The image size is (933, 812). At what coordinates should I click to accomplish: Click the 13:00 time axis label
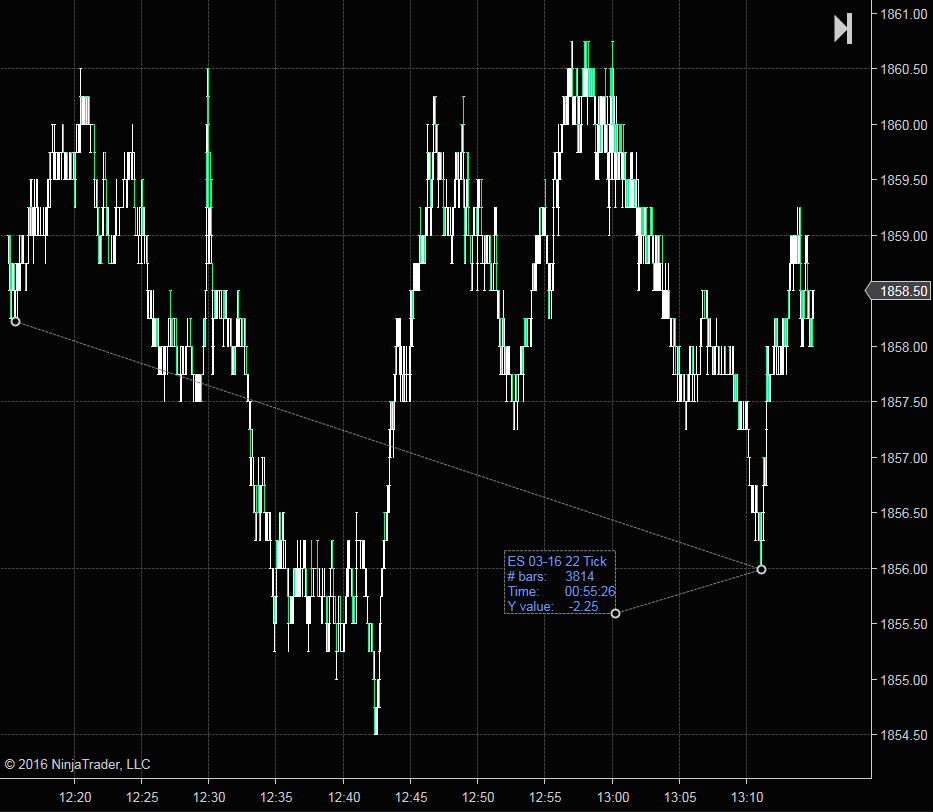coord(612,797)
